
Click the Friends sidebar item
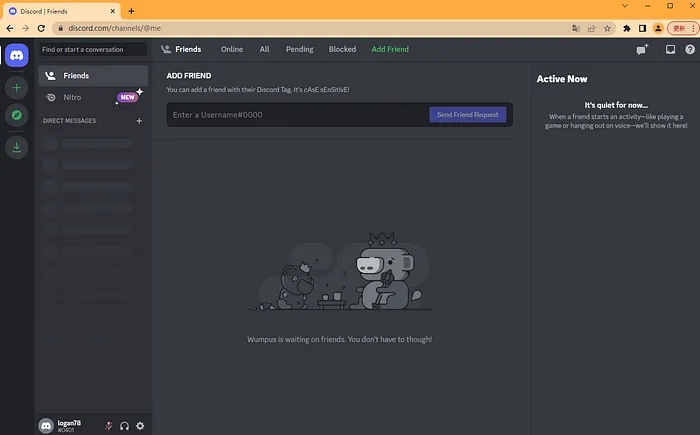click(93, 76)
